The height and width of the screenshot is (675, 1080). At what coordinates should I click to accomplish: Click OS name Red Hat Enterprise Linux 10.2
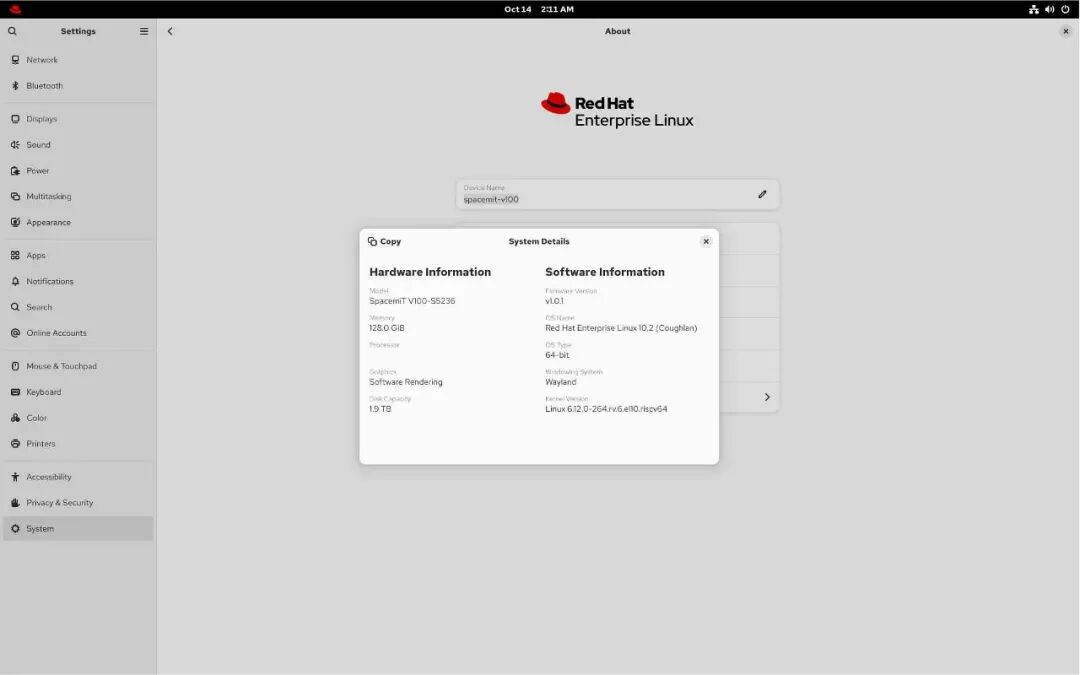click(x=621, y=328)
